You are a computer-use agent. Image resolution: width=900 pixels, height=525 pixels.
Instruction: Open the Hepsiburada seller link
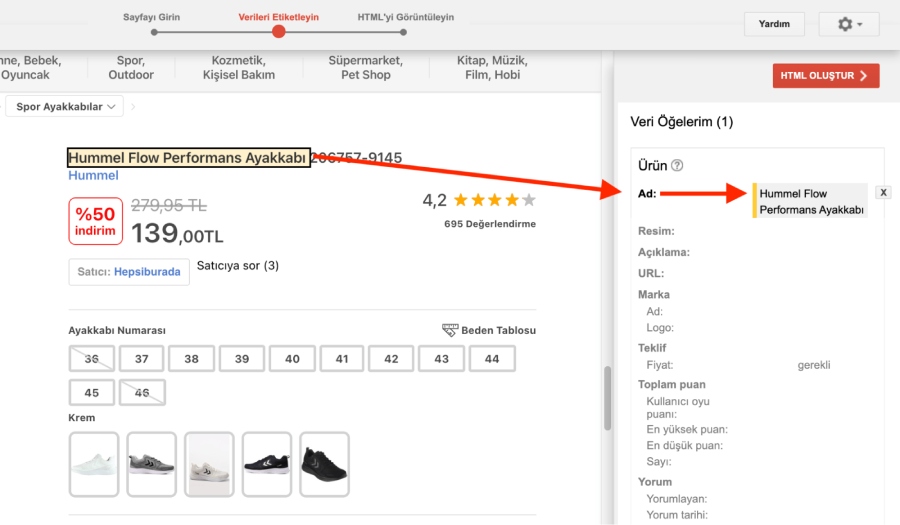point(147,272)
